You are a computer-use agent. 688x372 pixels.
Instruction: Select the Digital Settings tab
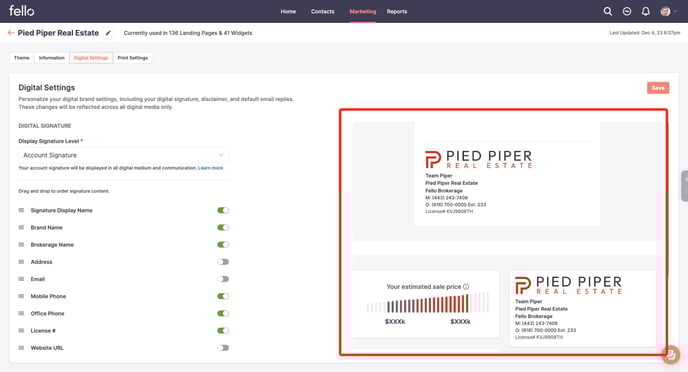91,58
